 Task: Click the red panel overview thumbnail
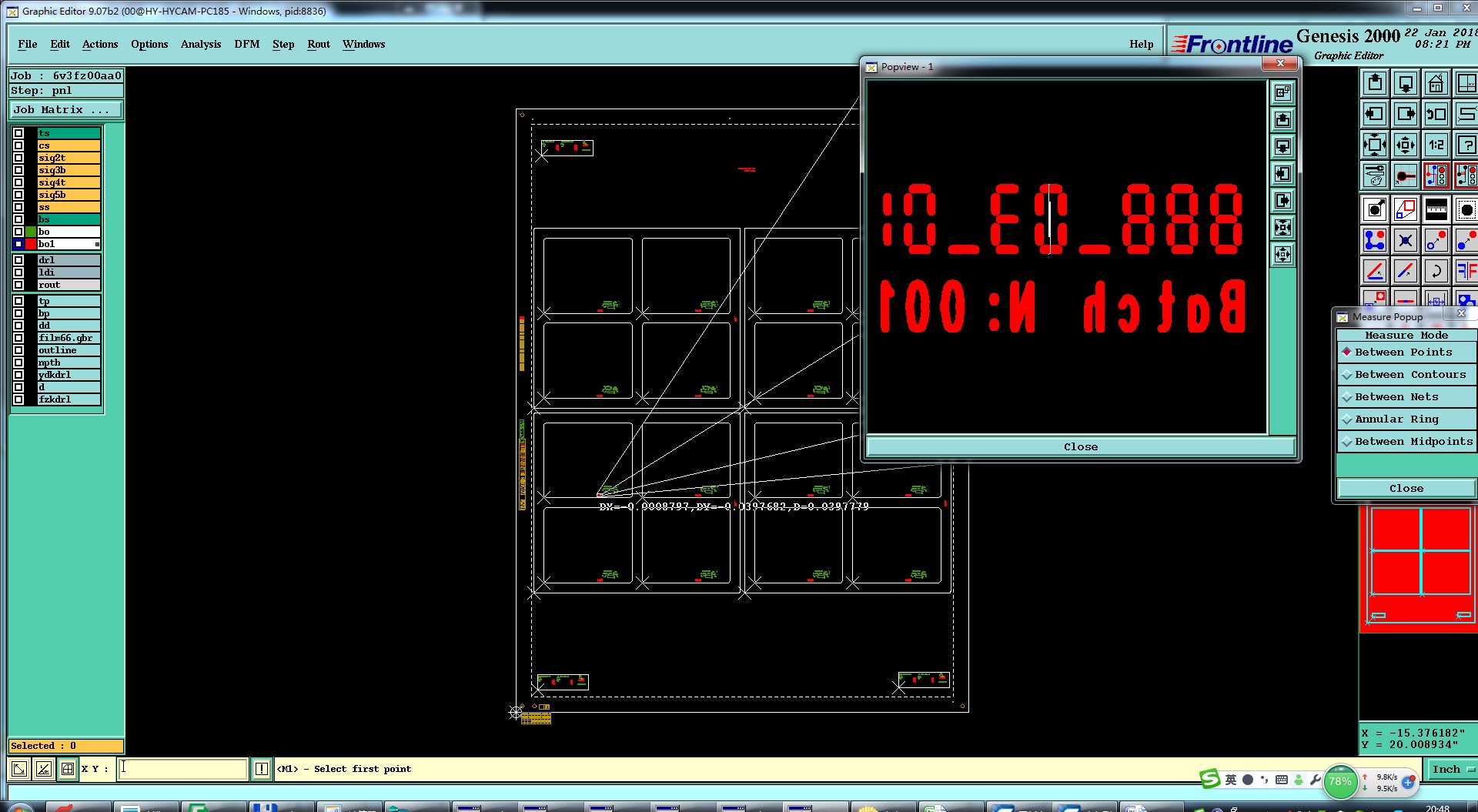point(1419,568)
